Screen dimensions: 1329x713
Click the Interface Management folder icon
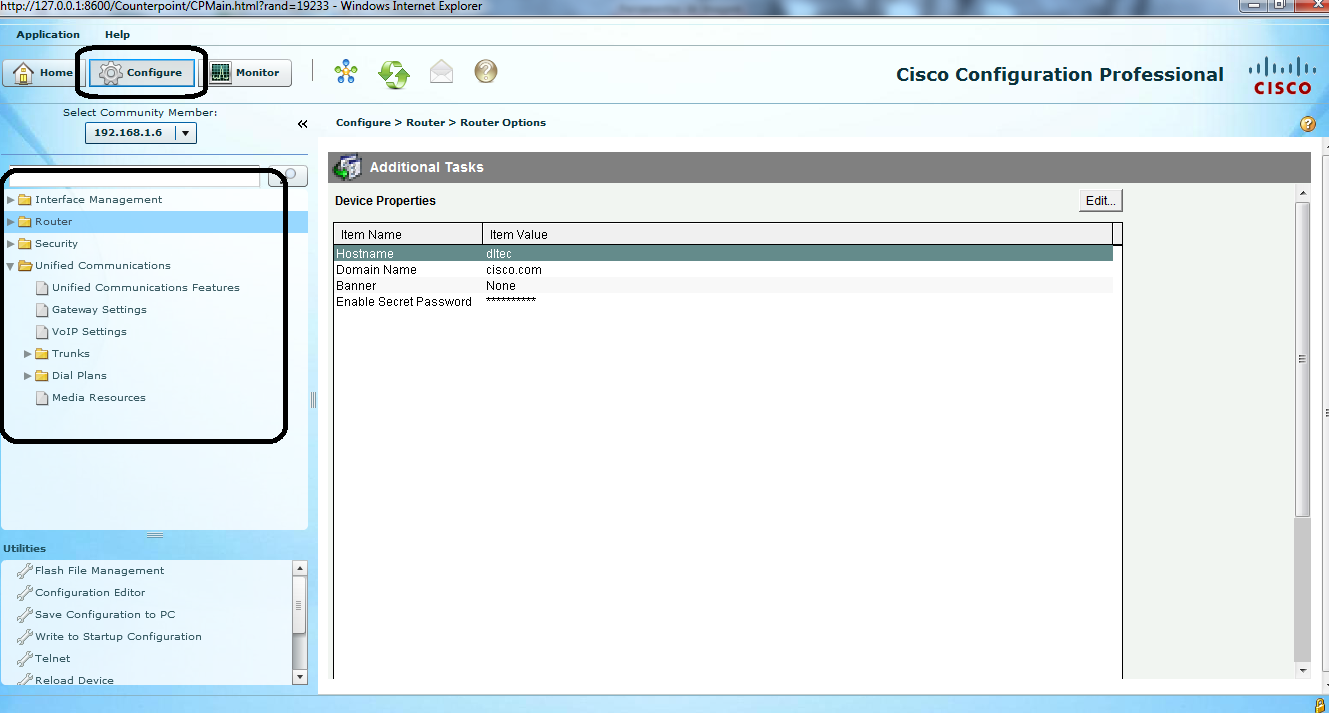point(25,200)
